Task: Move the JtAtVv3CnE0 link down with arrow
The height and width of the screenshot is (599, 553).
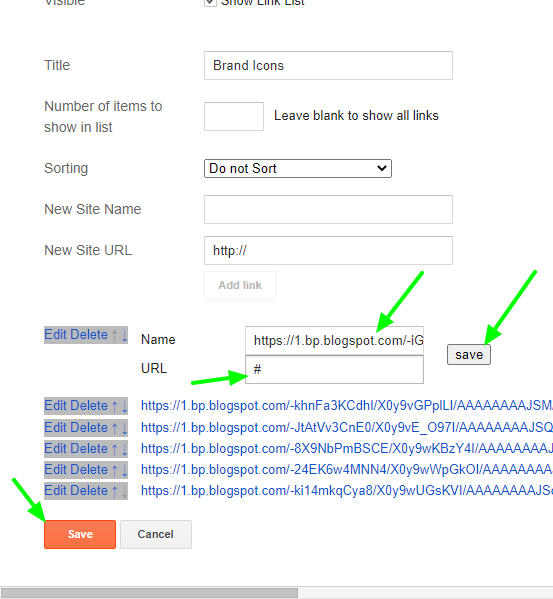Action: [x=125, y=428]
